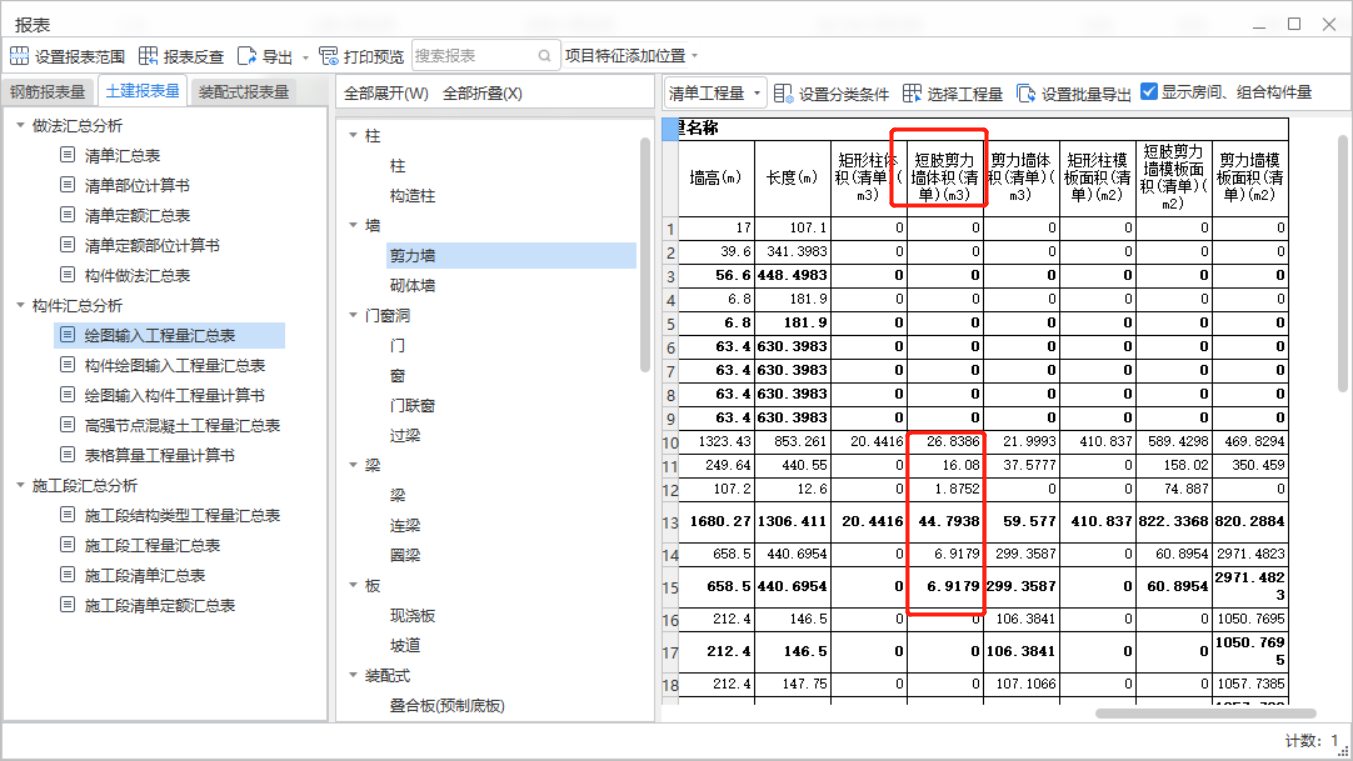
Task: Select 构造柱 in component tree
Action: 413,195
